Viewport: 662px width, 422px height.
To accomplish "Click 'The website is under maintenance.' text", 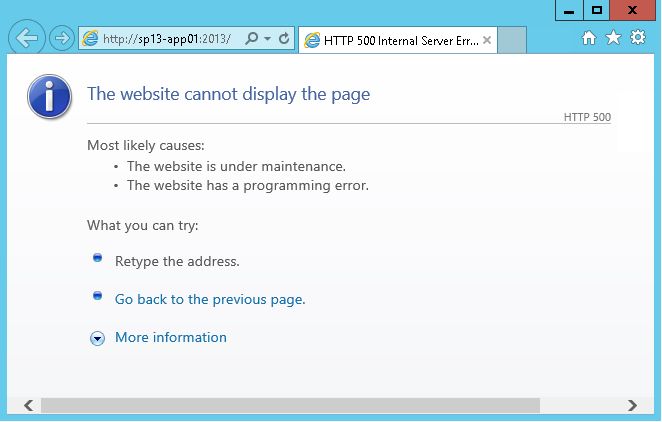I will click(236, 166).
